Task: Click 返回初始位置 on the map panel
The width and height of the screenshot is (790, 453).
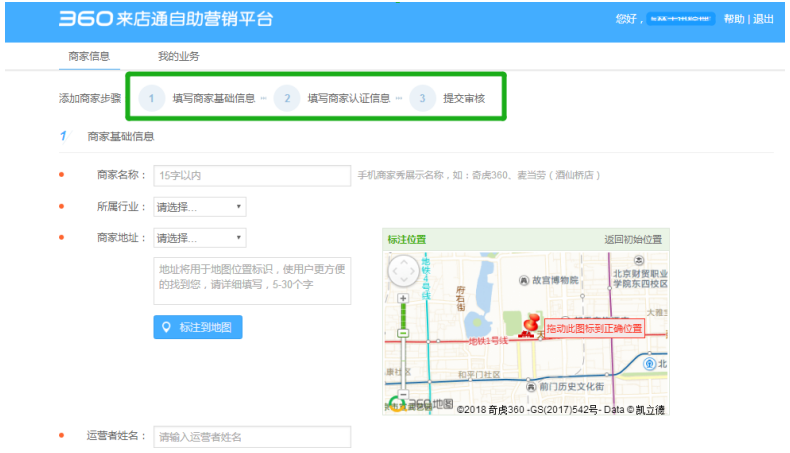Action: 633,240
